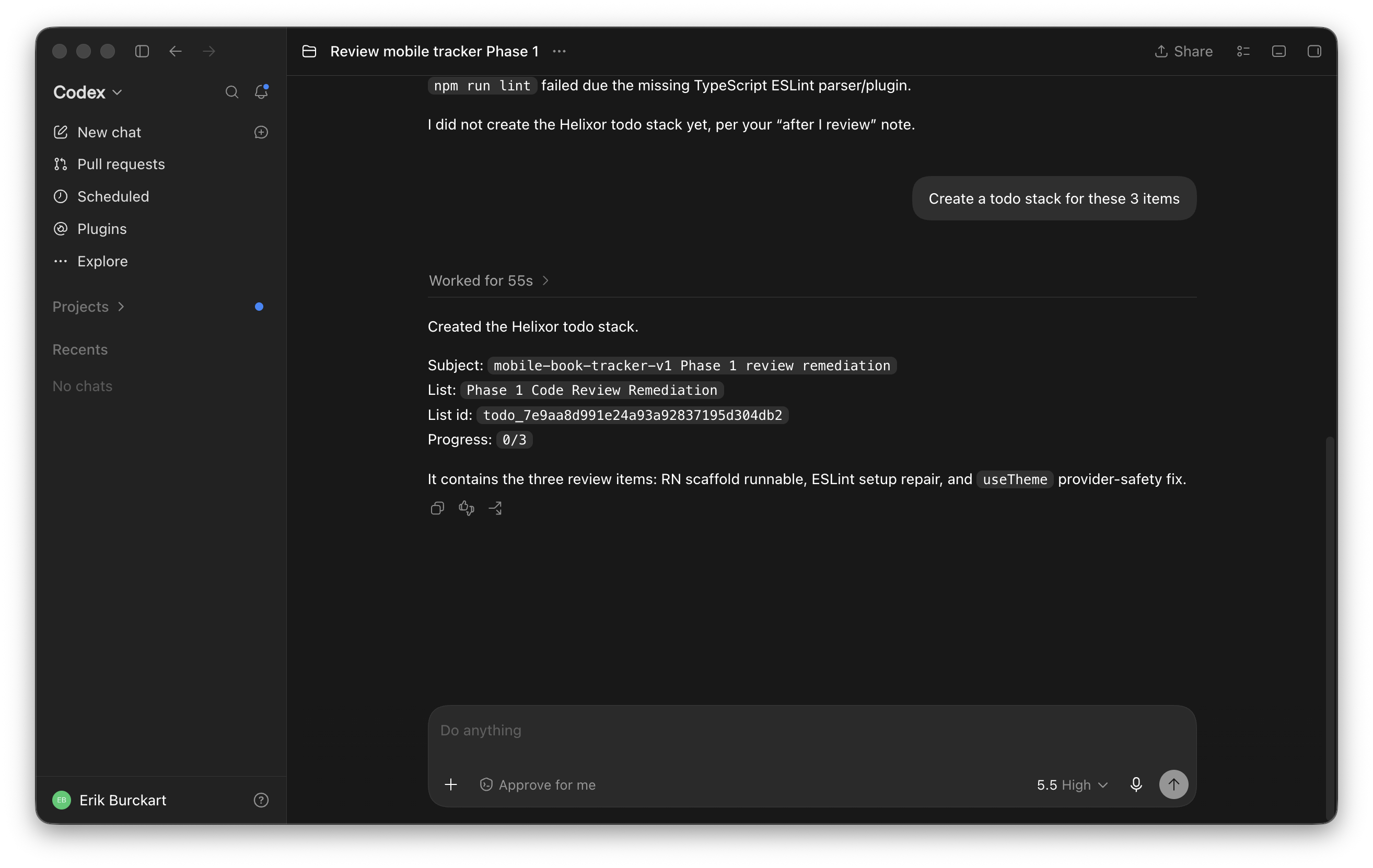Click 'Created the Helixor todo stack.' text
The image size is (1373, 868).
(533, 326)
